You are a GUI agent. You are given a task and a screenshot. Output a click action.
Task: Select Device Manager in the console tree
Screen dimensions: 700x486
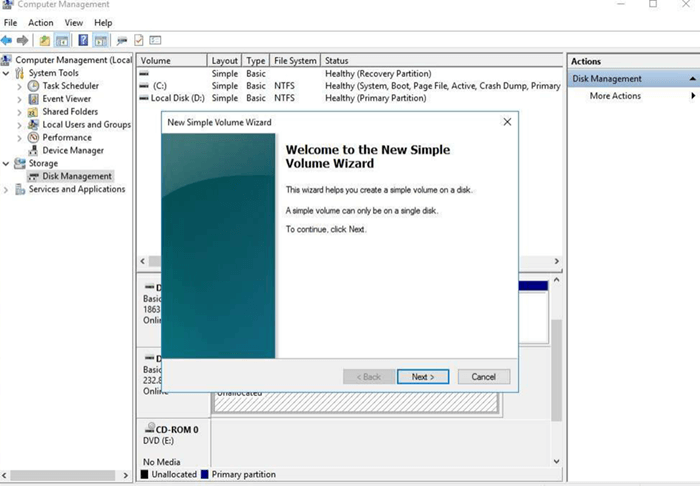[72, 151]
